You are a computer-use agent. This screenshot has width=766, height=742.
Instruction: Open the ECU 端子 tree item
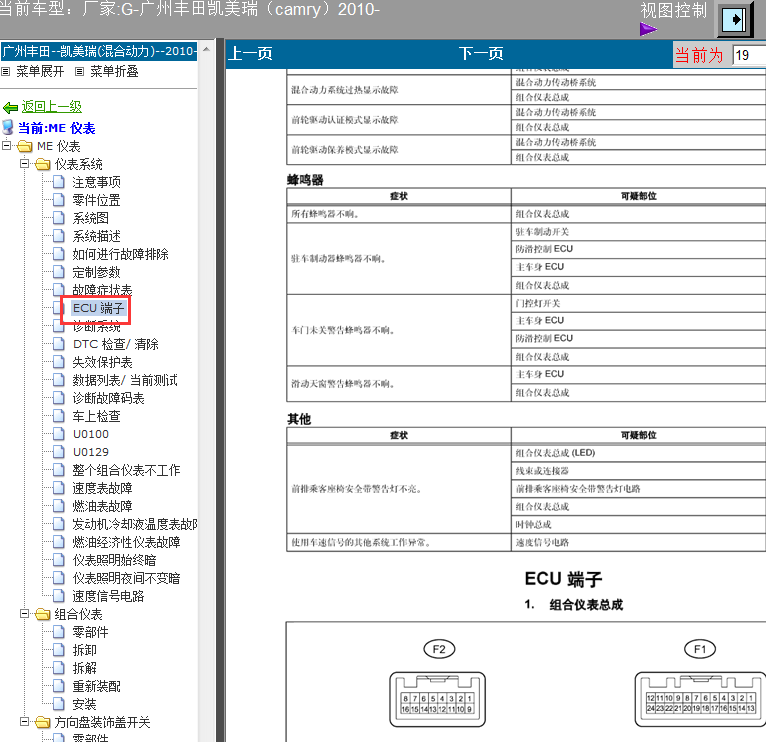point(99,308)
